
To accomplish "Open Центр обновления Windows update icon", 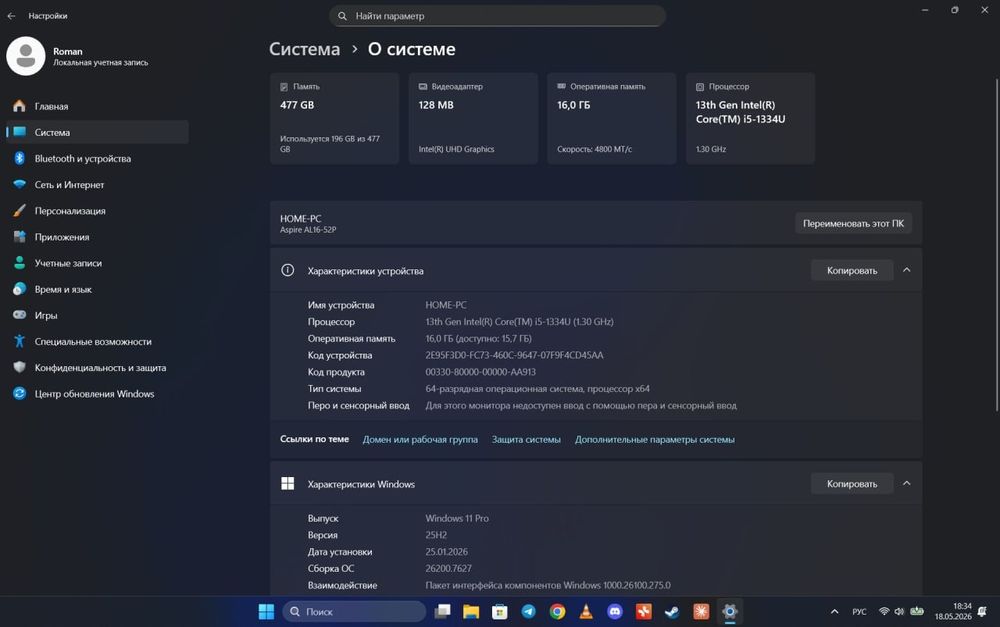I will tap(19, 394).
